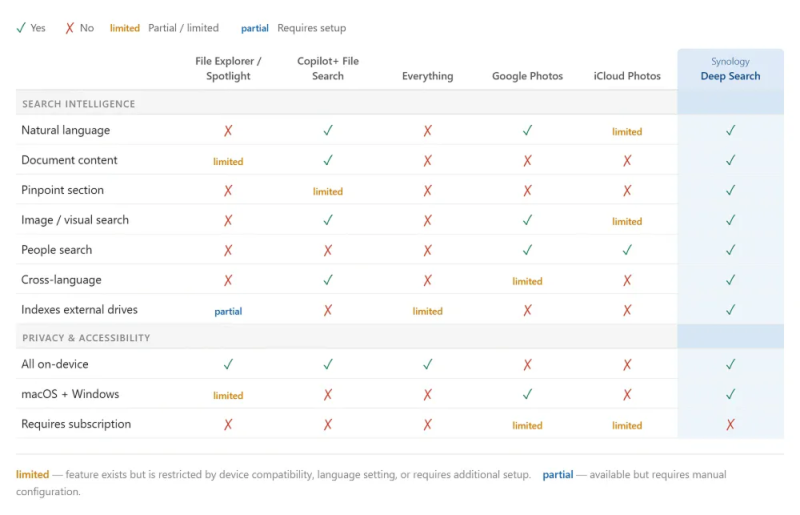Click the X for Natural language under File Explorer / Spotlight
The width and height of the screenshot is (800, 515).
[228, 131]
